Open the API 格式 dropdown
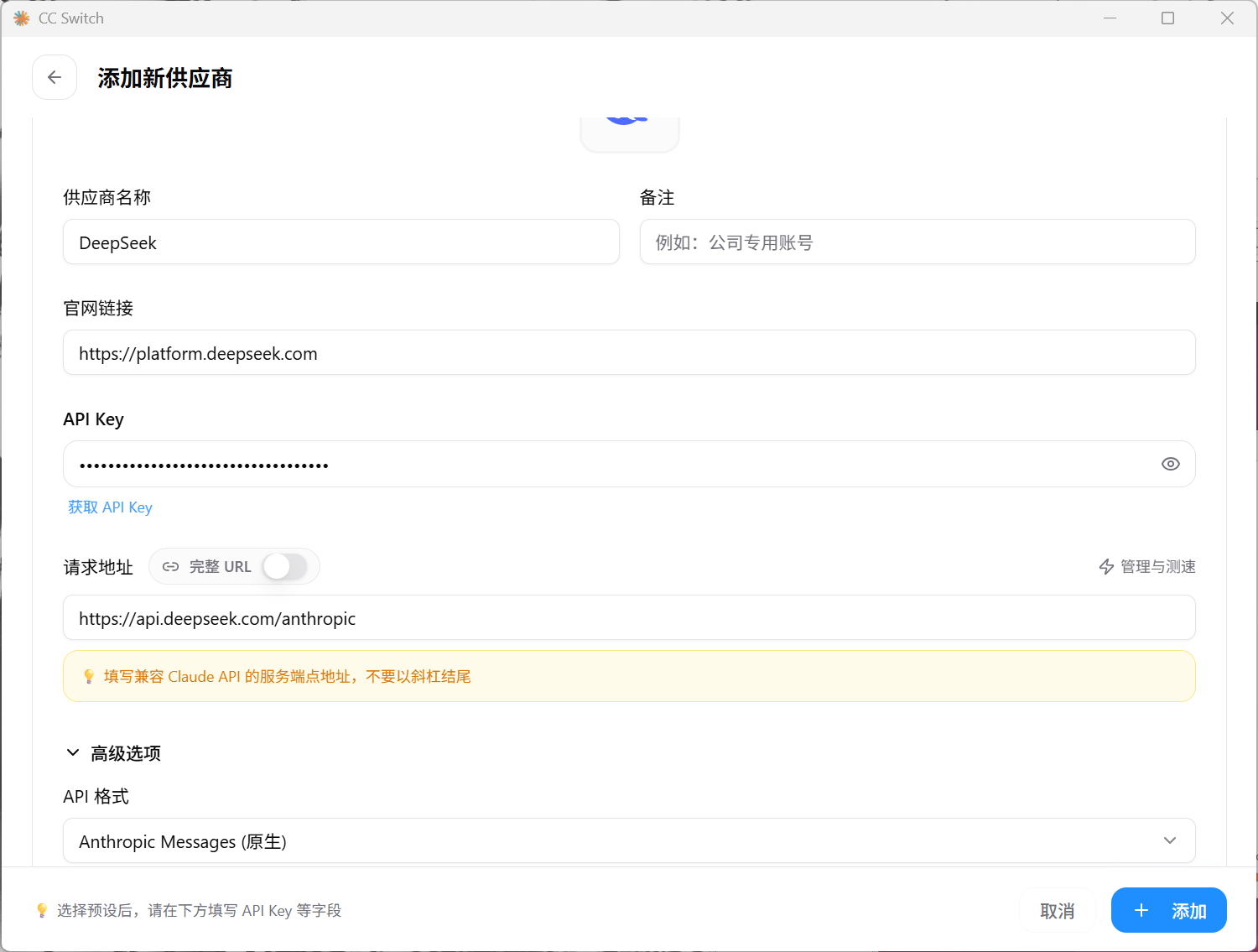 629,840
